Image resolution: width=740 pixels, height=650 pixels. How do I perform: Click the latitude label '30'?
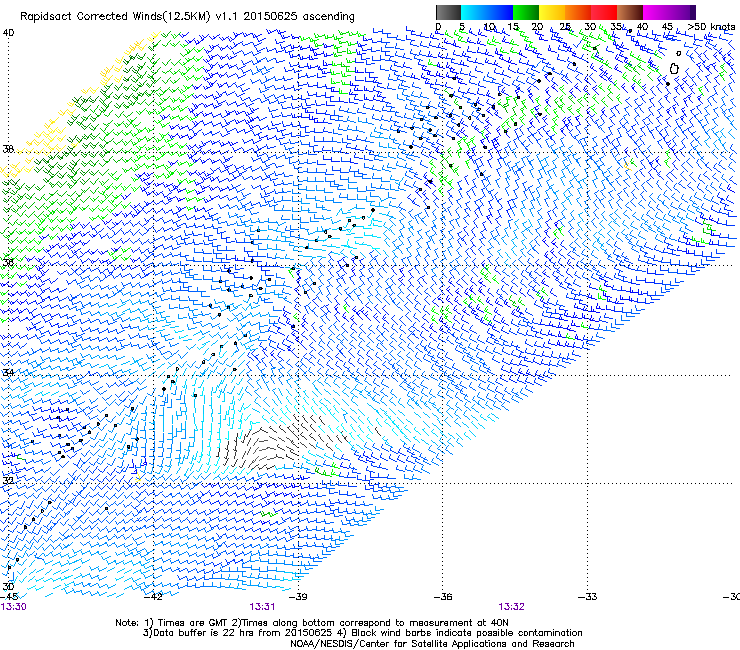point(8,587)
